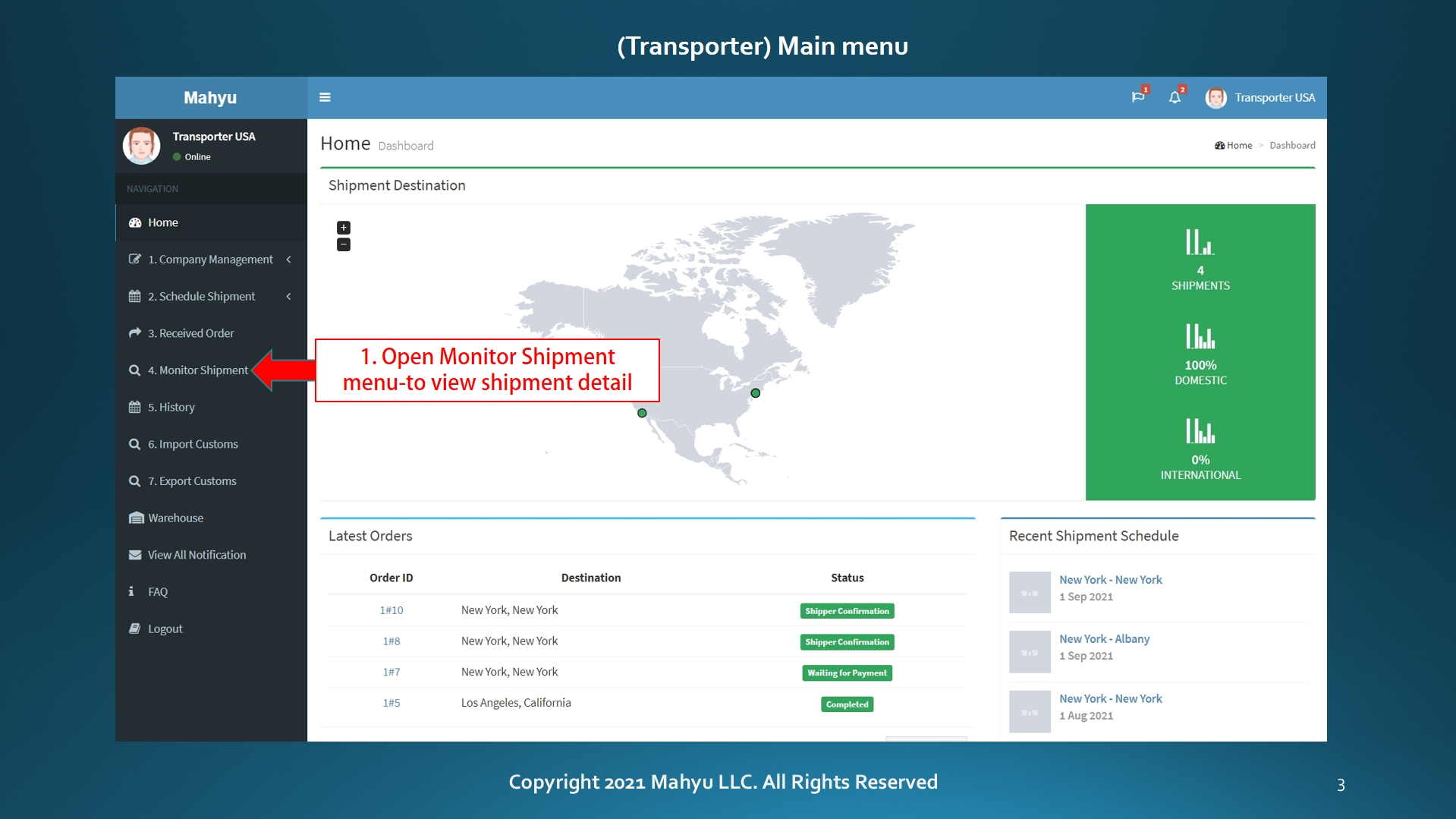Expand the Company Management submenu
The image size is (1456, 819).
tap(210, 260)
